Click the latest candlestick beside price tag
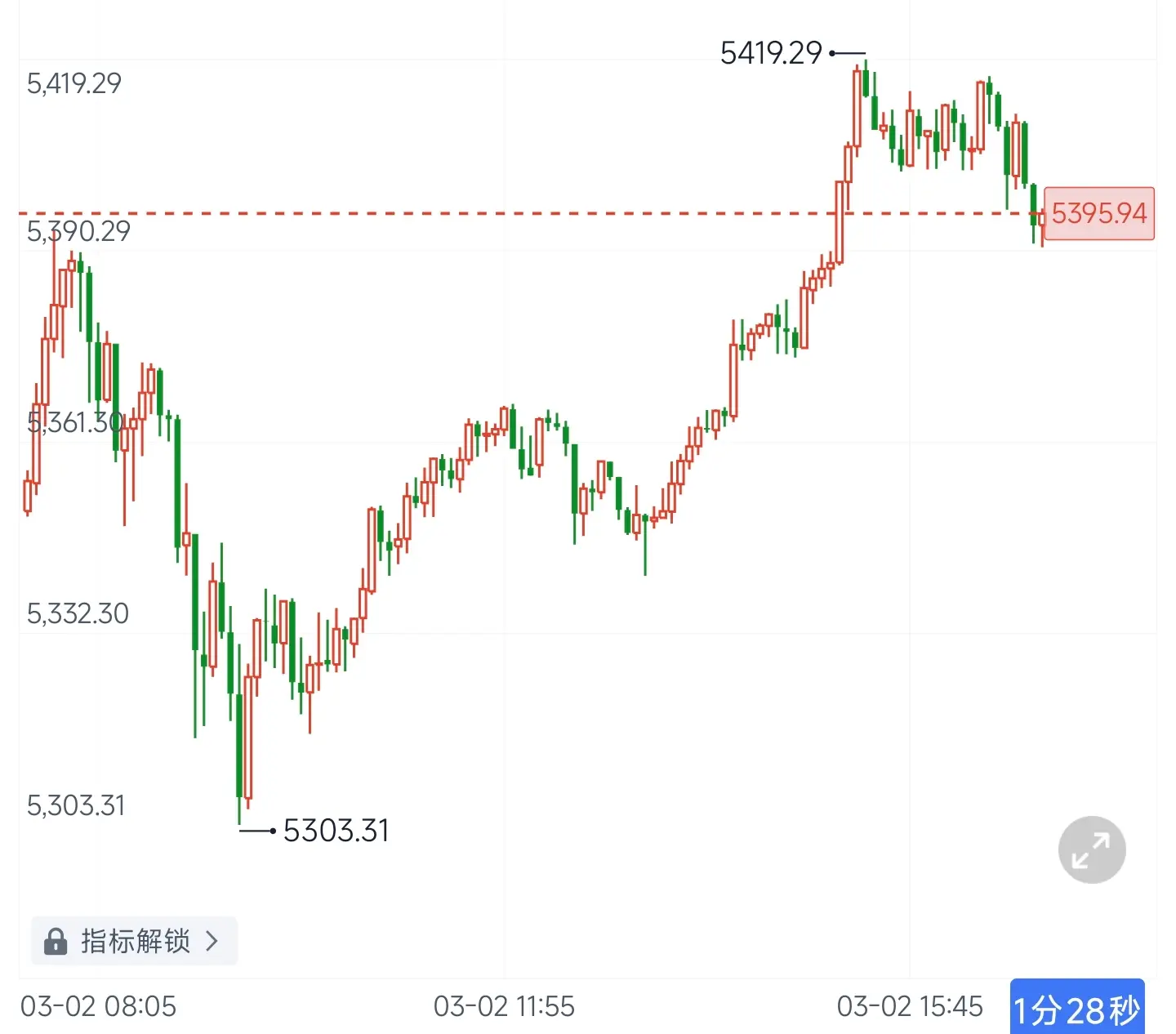 [x=1042, y=219]
